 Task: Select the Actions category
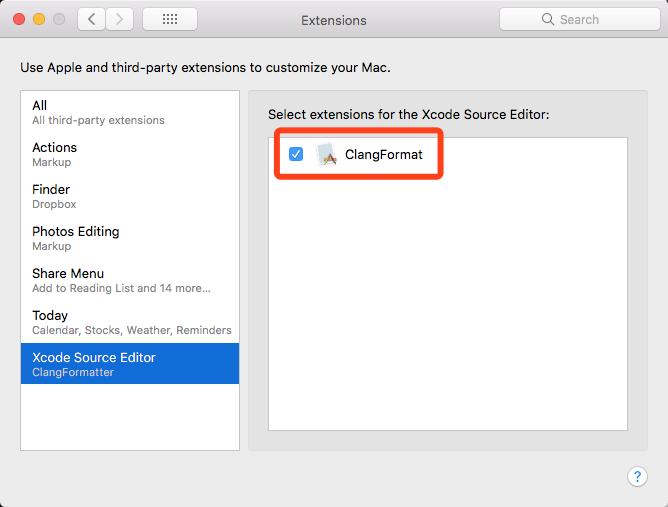coord(130,154)
